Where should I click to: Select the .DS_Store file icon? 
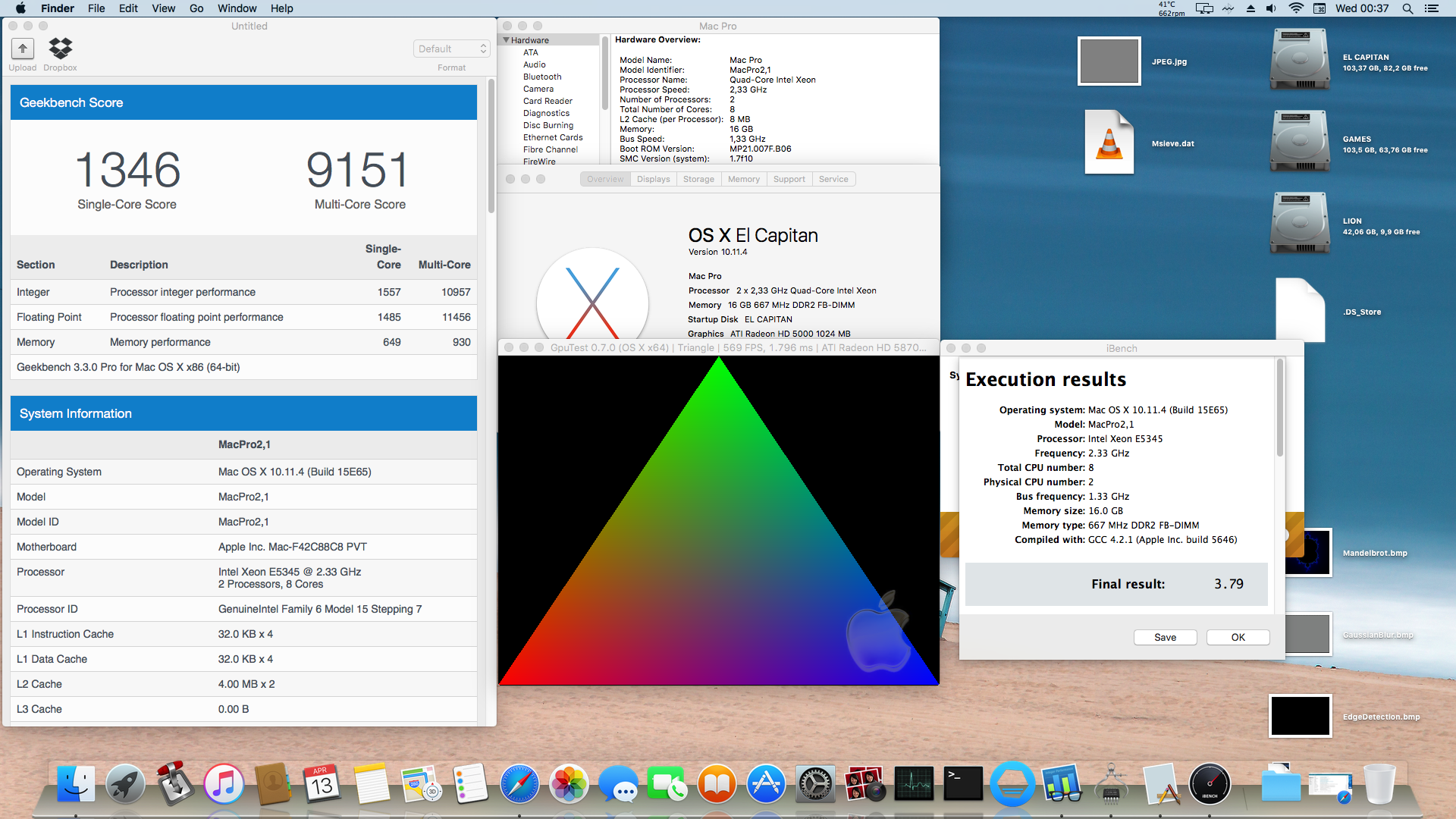(x=1301, y=310)
